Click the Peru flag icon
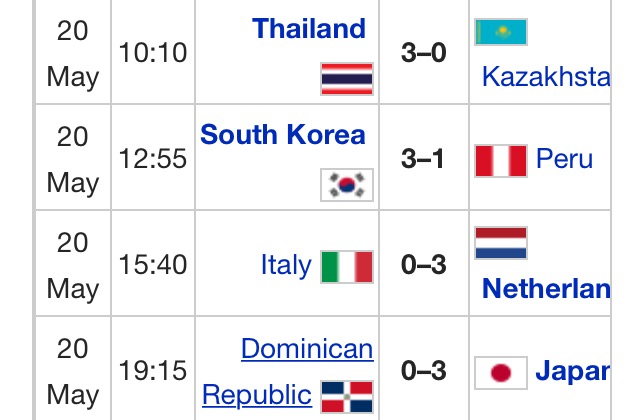Screen dimensions: 640x420 501,161
